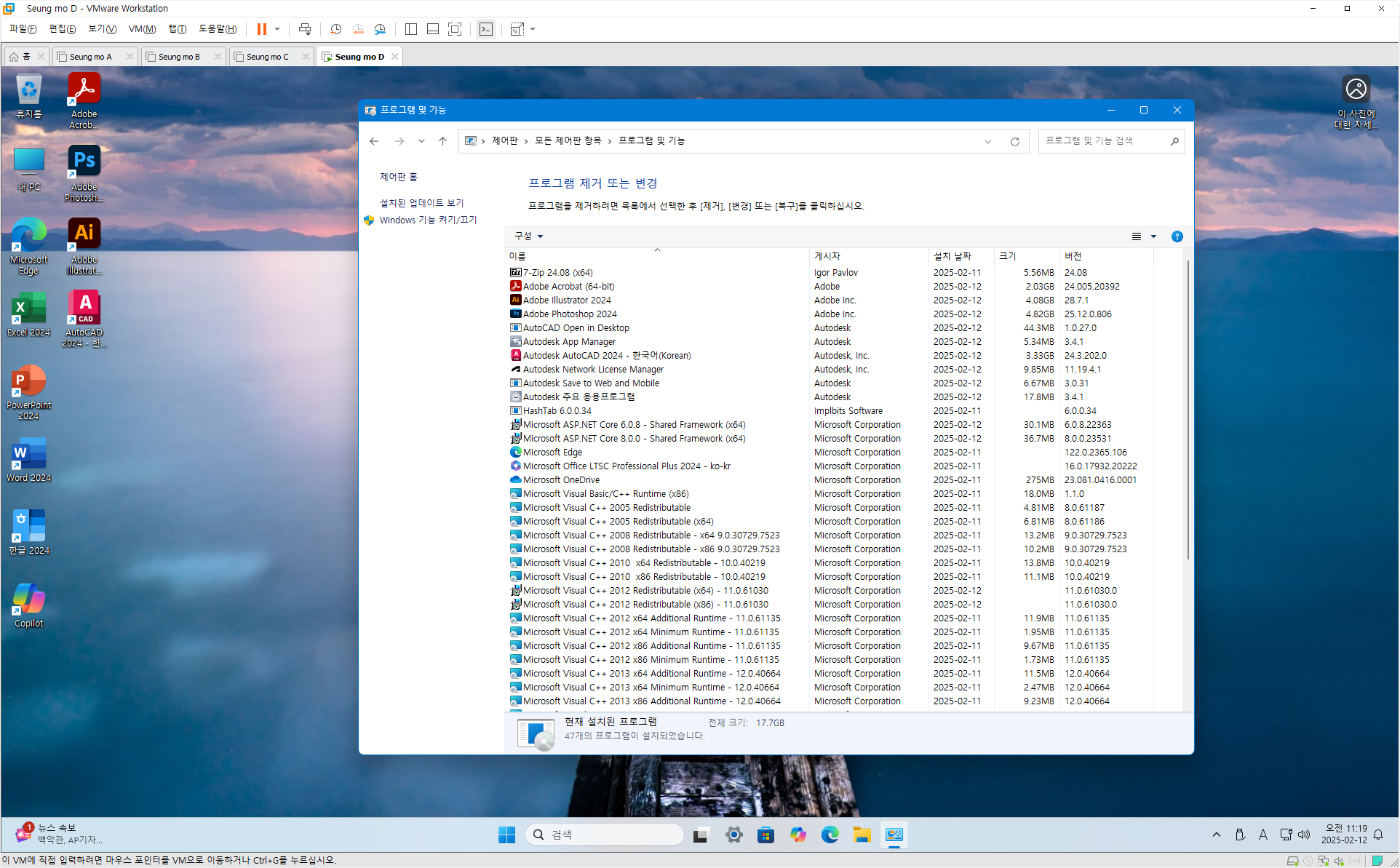This screenshot has width=1400, height=868.
Task: Expand the address bar history dropdown
Action: 988,141
